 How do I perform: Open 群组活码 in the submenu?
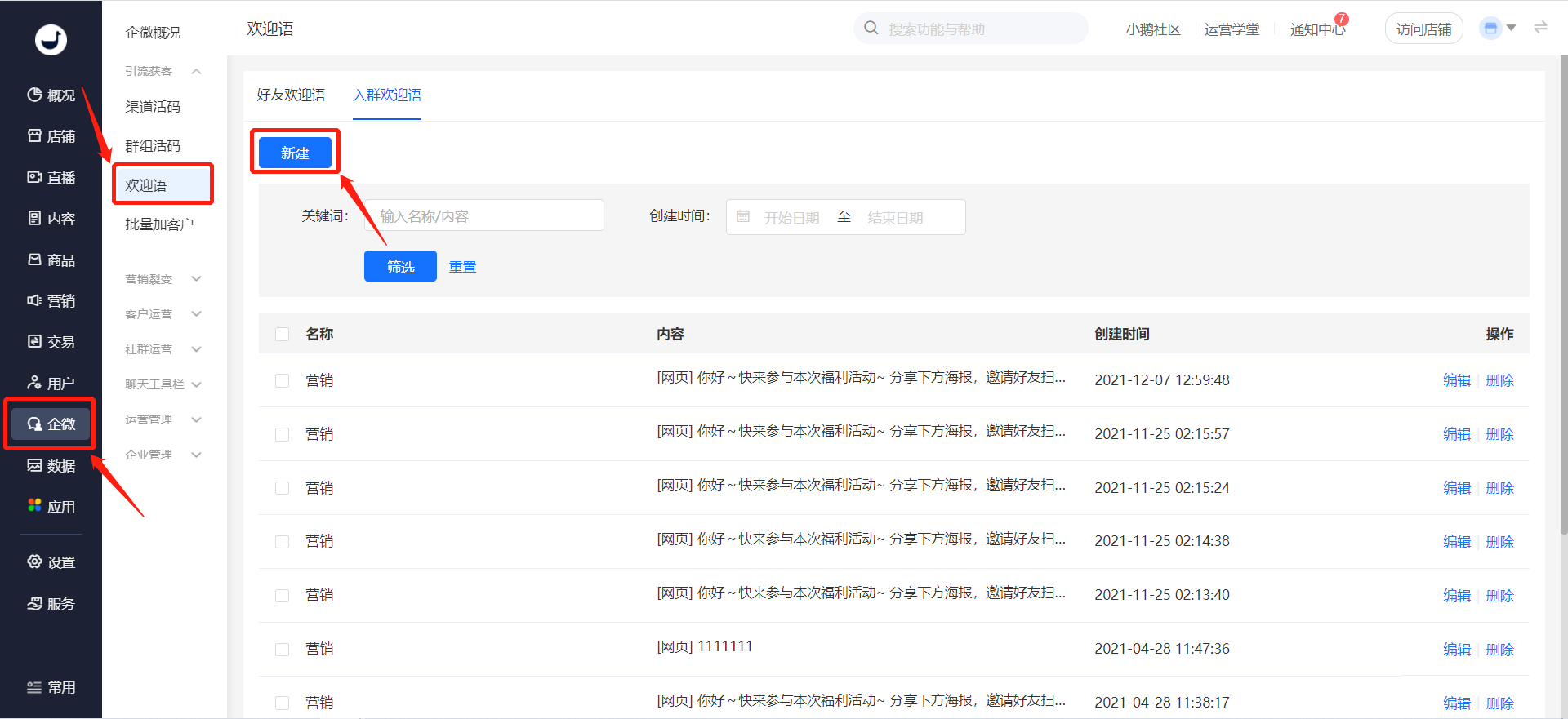coord(153,146)
